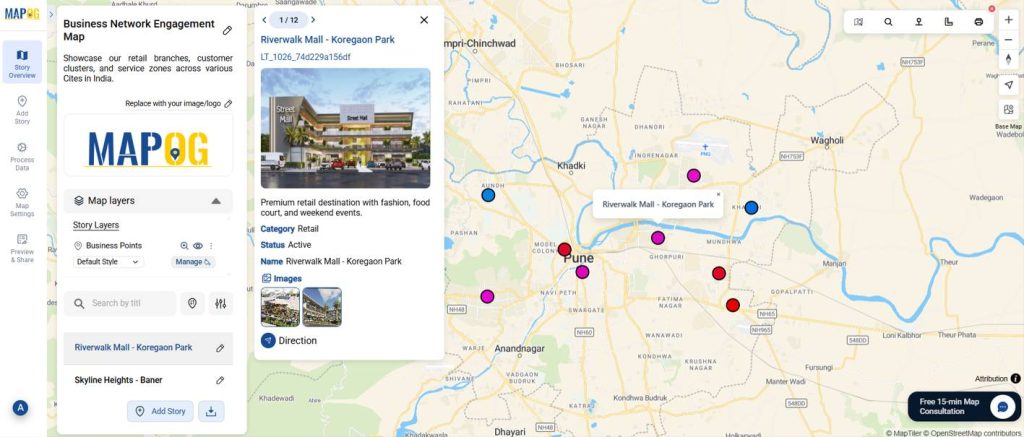This screenshot has height=437, width=1024.
Task: Click the Add Story button at bottom
Action: pyautogui.click(x=160, y=412)
